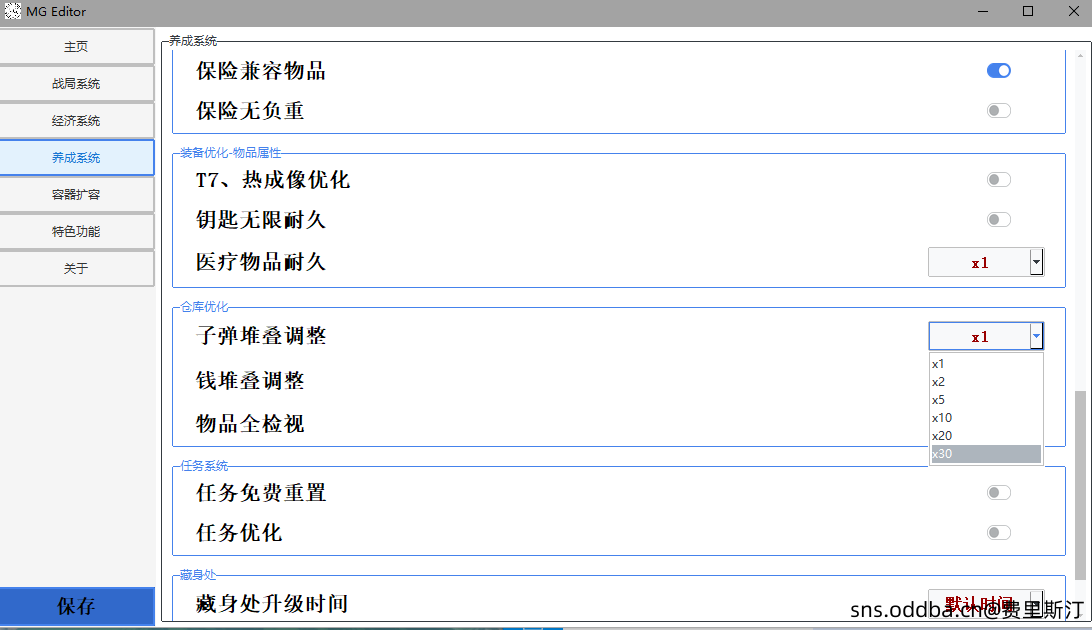The height and width of the screenshot is (630, 1092).
Task: Choose x20 from the dropdown list
Action: click(986, 436)
